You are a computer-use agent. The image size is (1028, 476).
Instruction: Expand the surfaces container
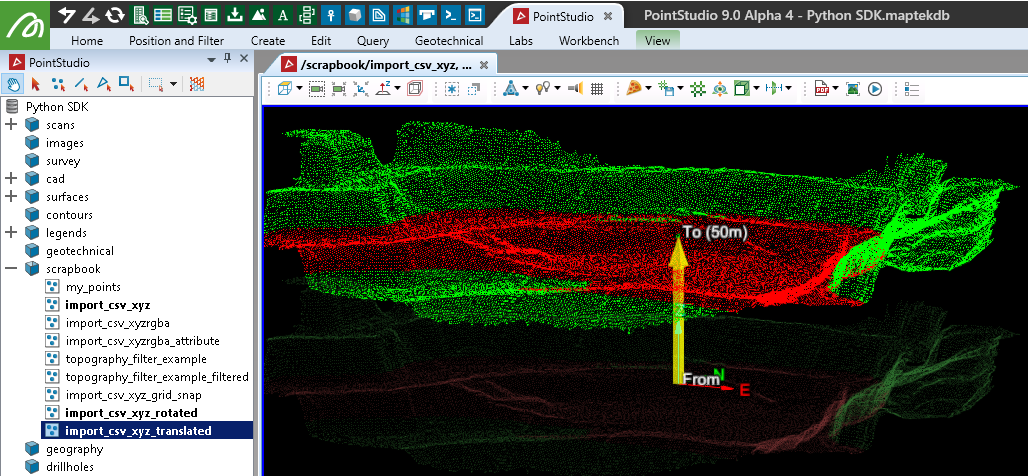click(x=11, y=197)
